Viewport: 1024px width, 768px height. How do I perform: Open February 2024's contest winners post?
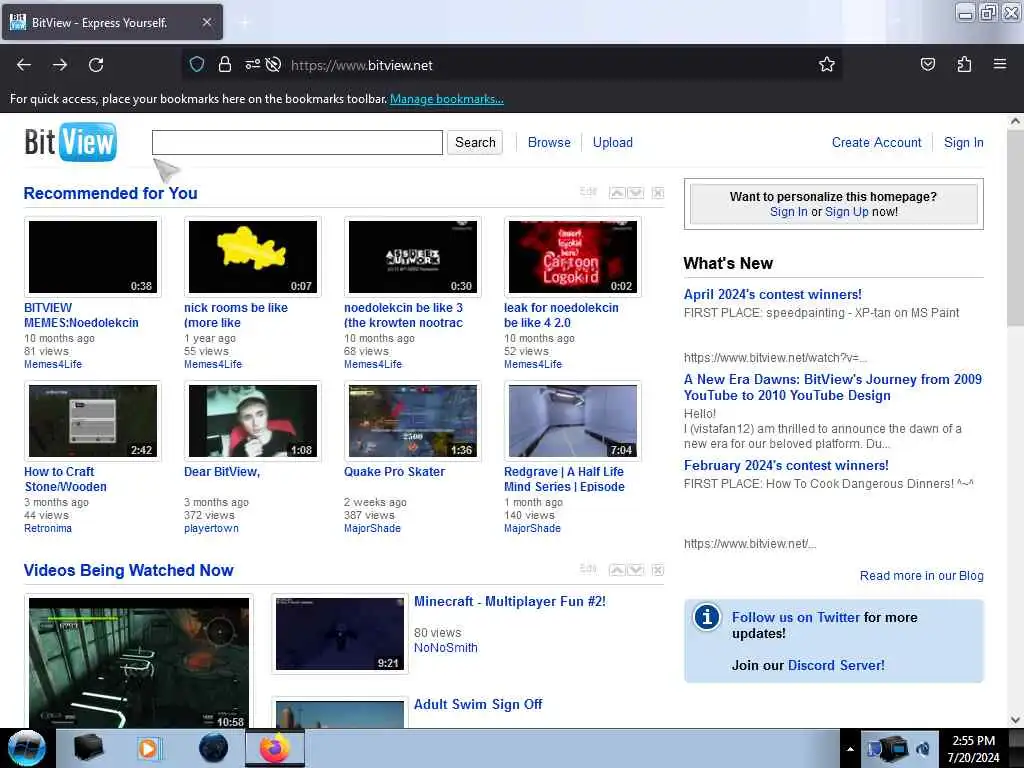pos(786,466)
